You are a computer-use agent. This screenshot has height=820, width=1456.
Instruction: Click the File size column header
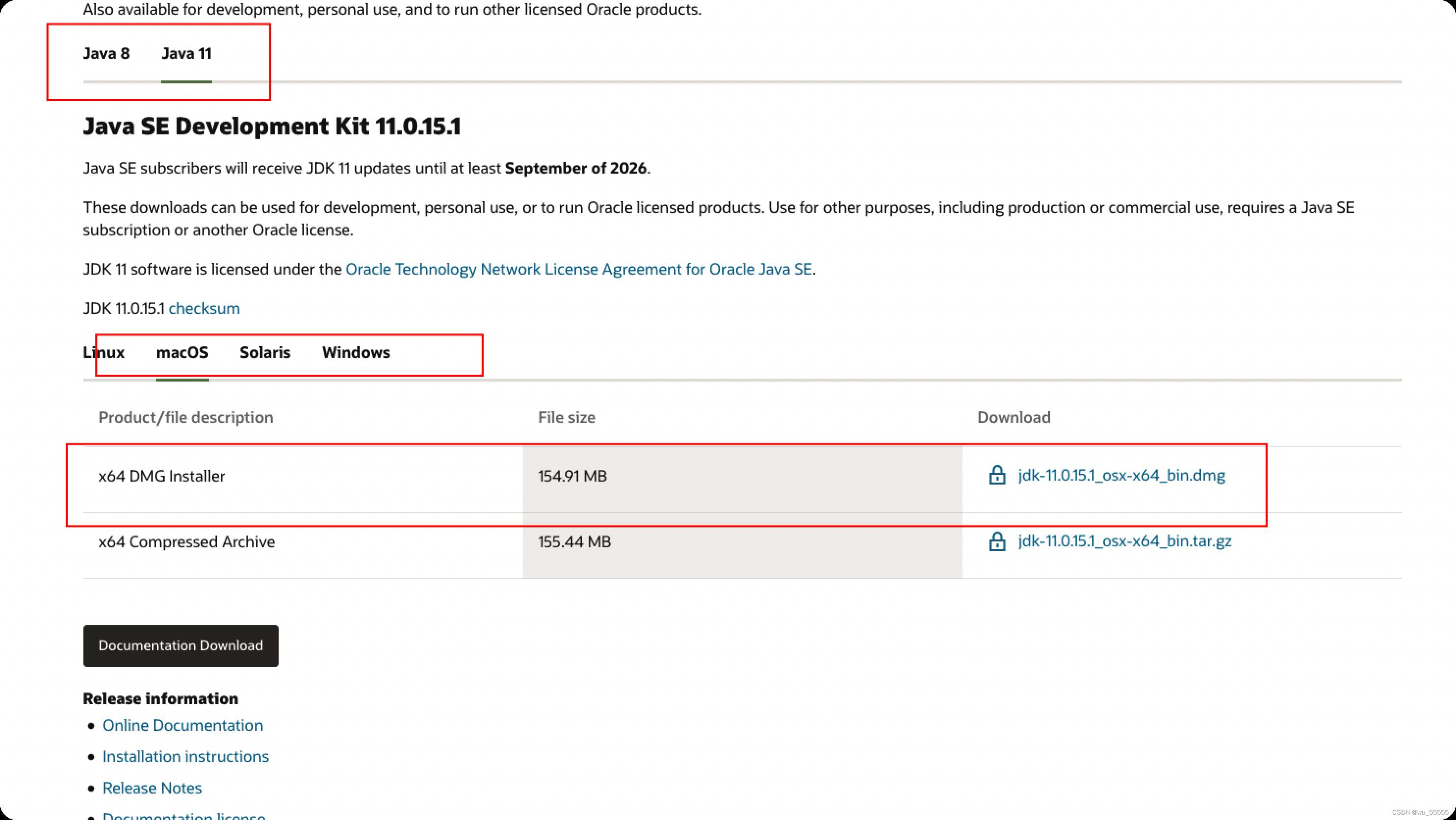[x=566, y=417]
